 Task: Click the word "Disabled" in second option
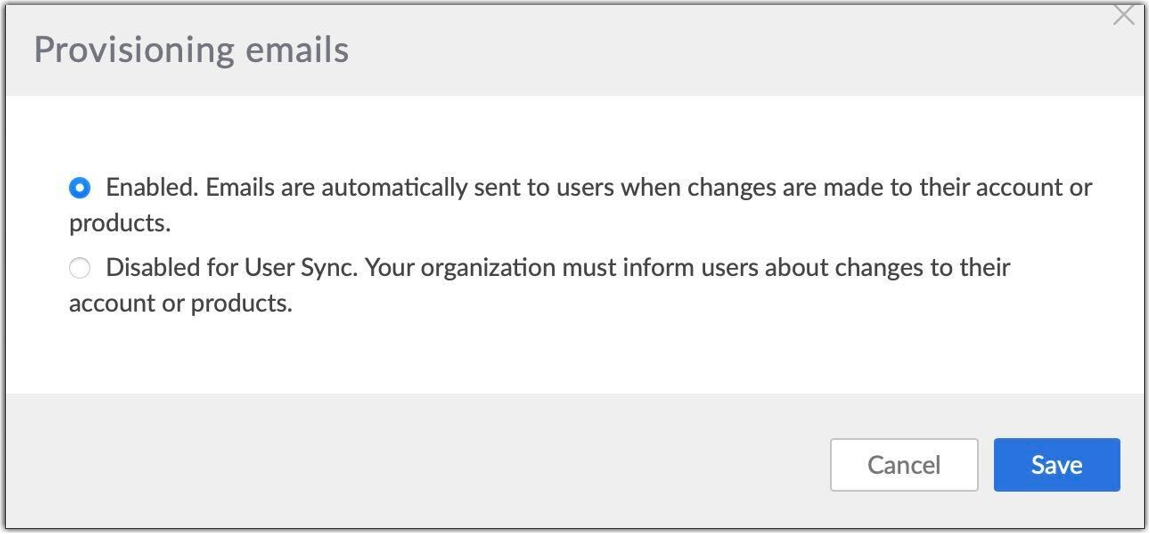[x=154, y=268]
